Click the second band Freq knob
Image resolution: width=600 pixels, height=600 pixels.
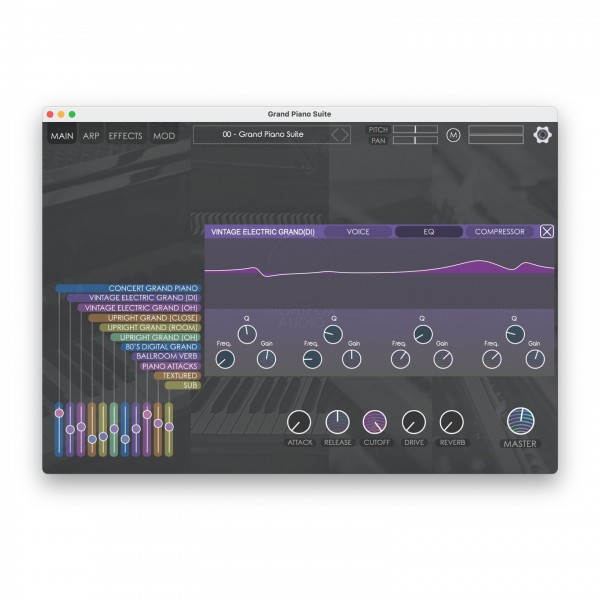[x=312, y=359]
